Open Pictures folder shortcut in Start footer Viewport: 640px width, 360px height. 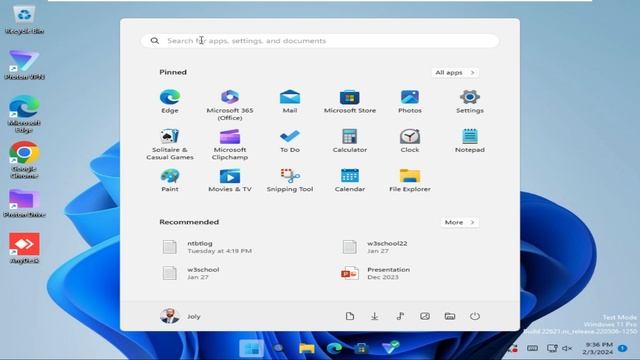(x=425, y=316)
